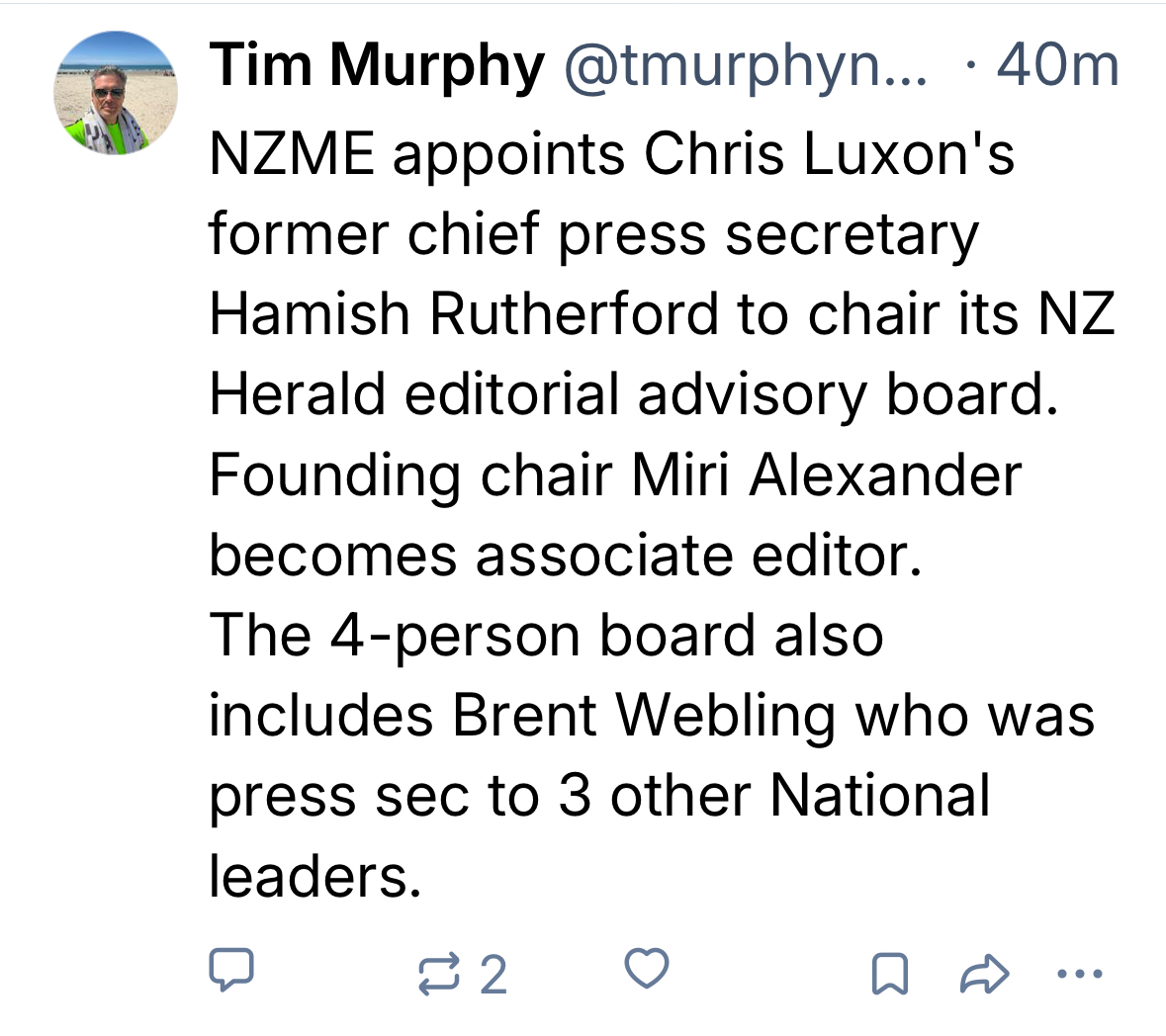Bookmark this post about NZME
This screenshot has height=1036, width=1166.
tap(889, 973)
